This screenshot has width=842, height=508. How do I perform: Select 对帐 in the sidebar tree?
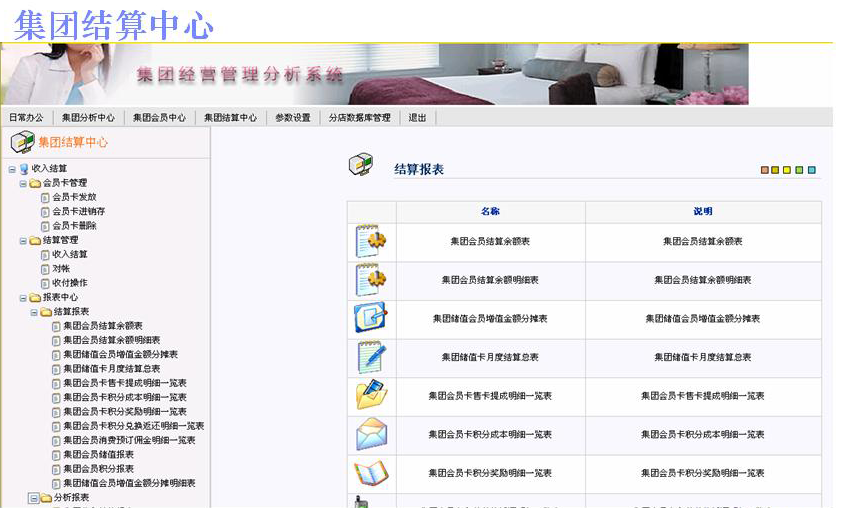click(x=61, y=269)
